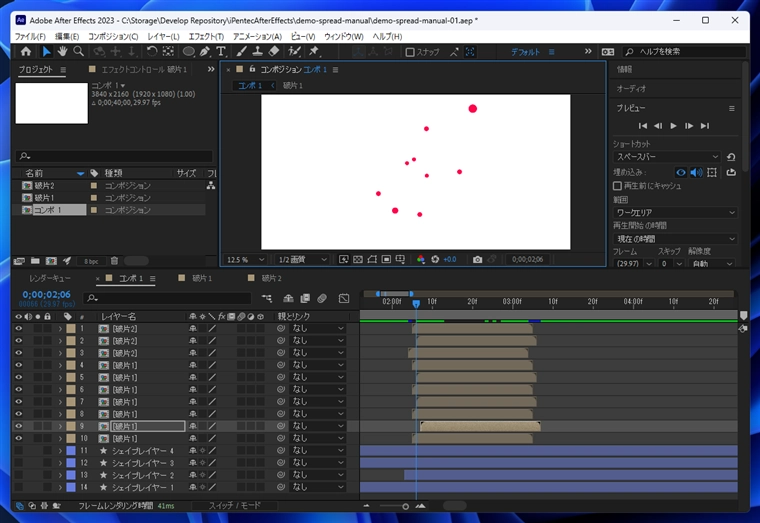
Task: Toggle the Snap checkbox in toolbar
Action: (410, 52)
